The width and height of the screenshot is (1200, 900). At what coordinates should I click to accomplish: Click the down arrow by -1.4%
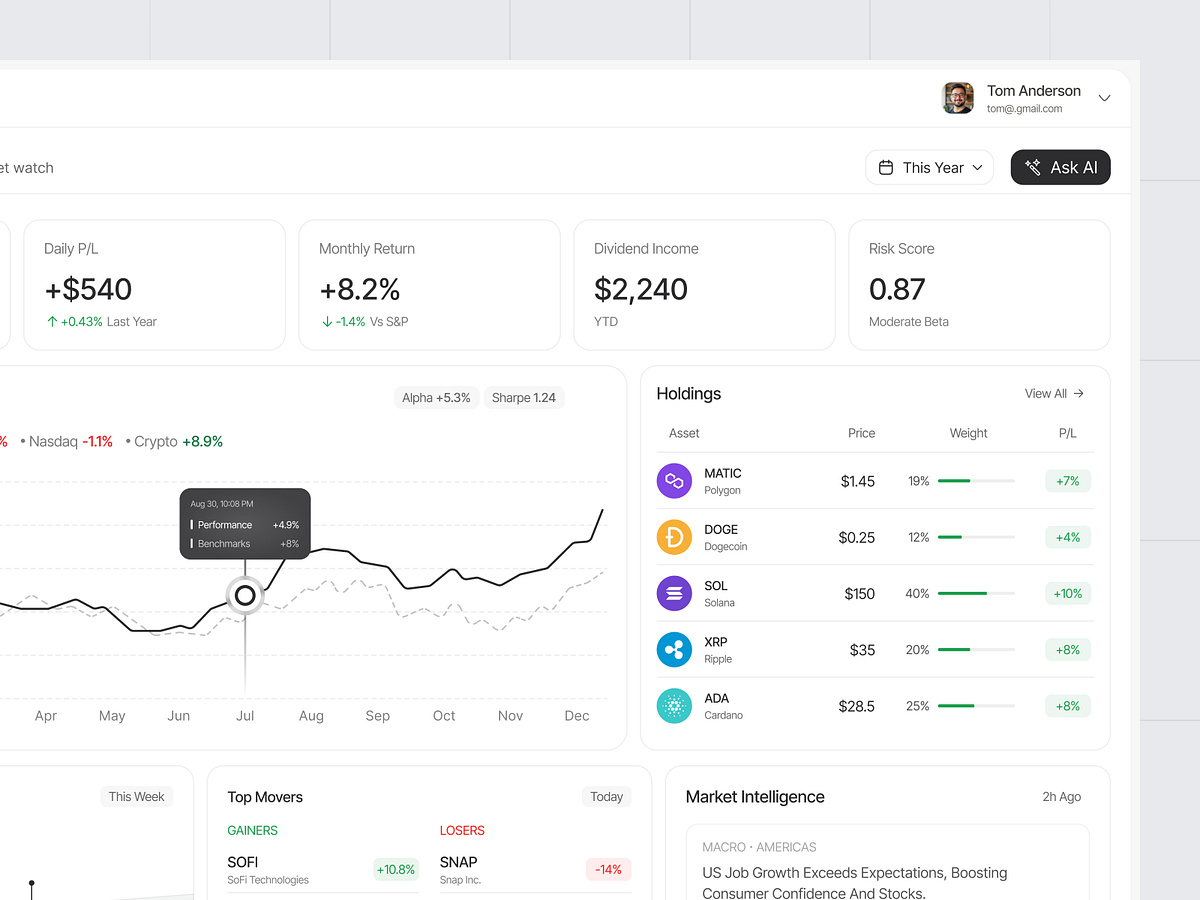(327, 322)
